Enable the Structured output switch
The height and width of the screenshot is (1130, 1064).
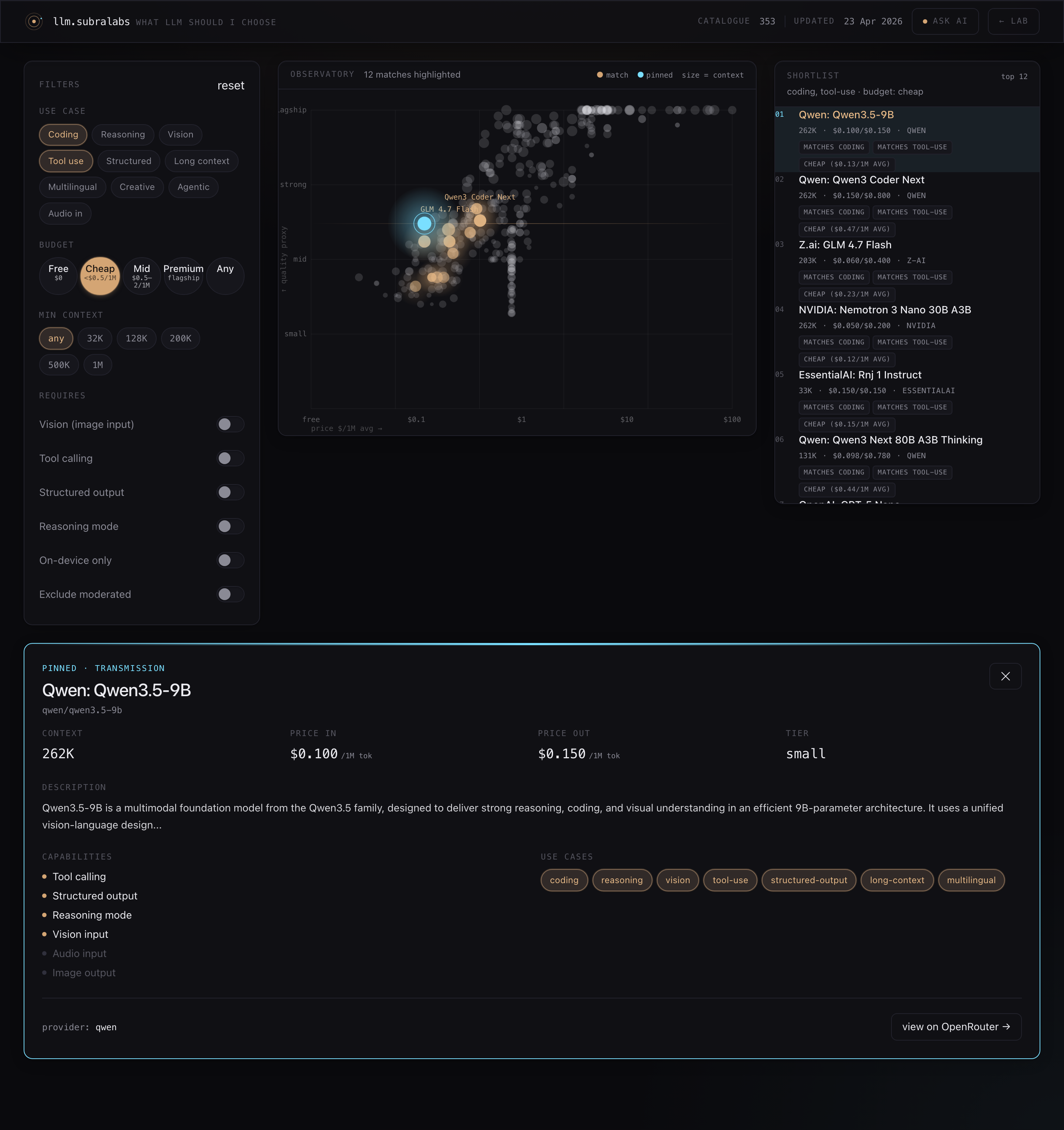tap(230, 492)
